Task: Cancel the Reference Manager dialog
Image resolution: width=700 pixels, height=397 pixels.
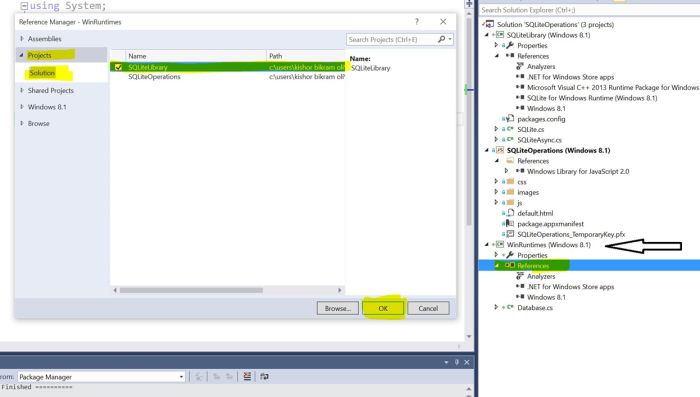Action: coord(428,308)
